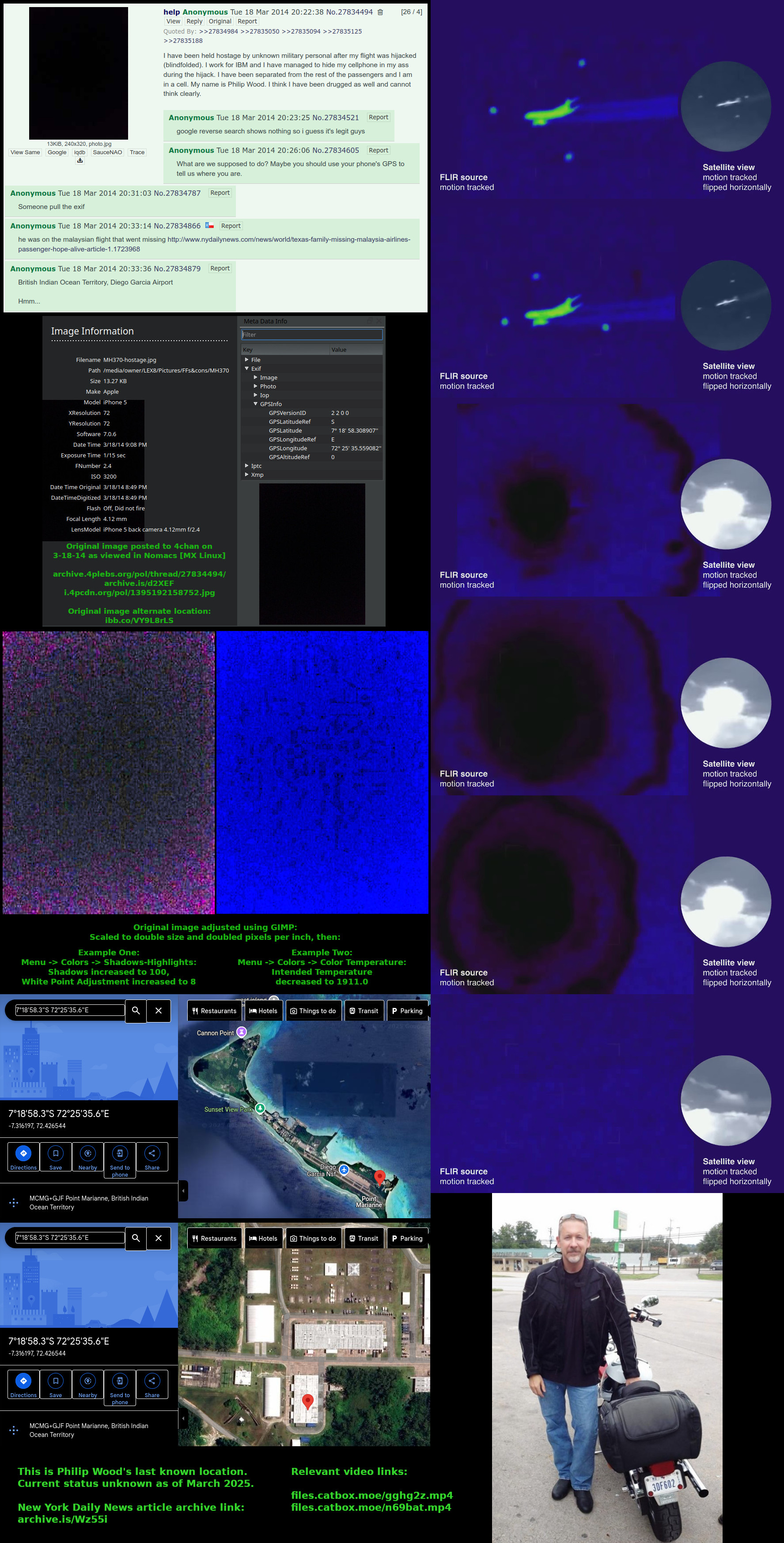Image resolution: width=784 pixels, height=1543 pixels.
Task: Open Directions in the island overview Maps panel
Action: coord(23,1157)
